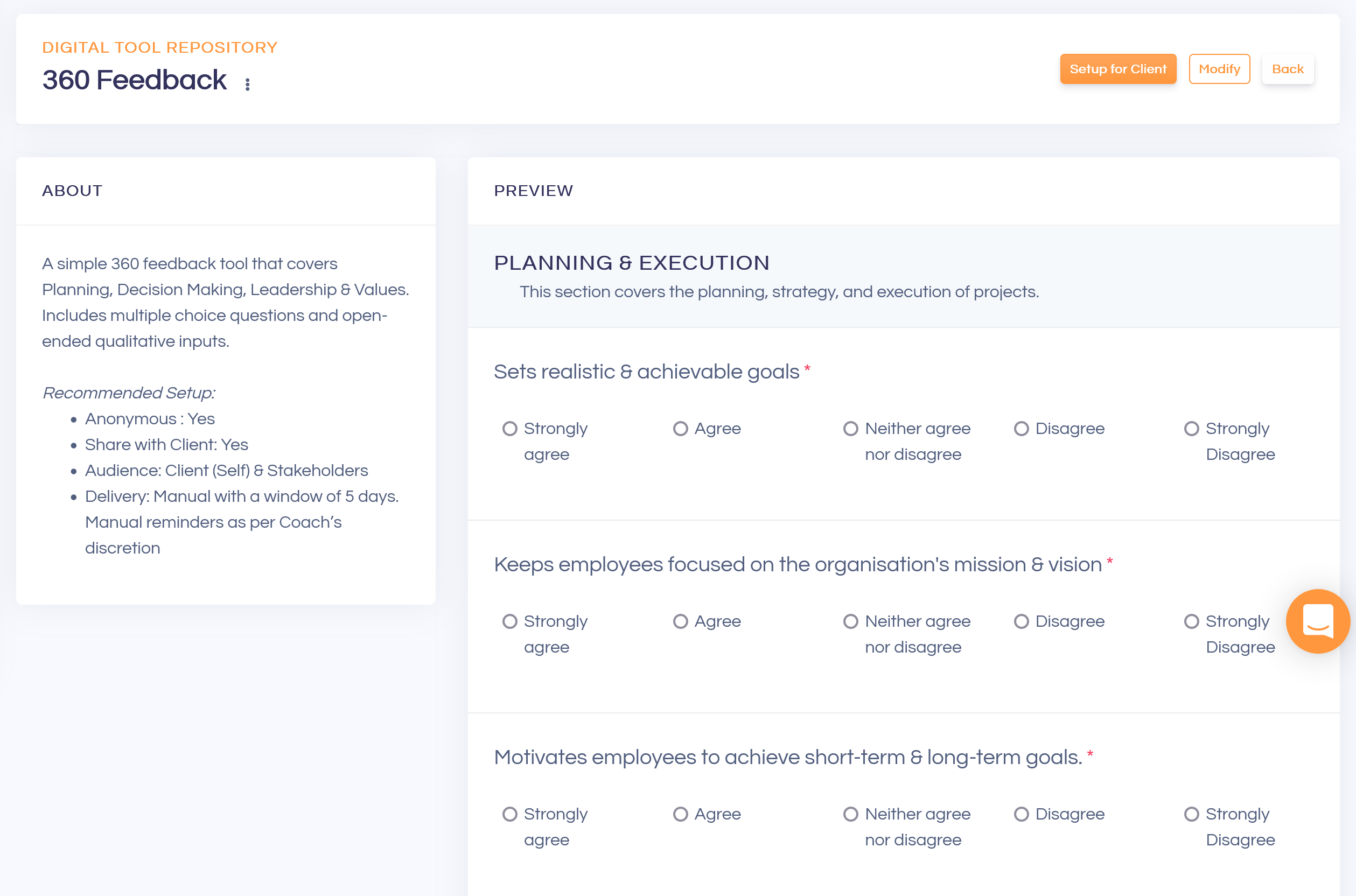Click the 'Setup for Client' button
Image resolution: width=1356 pixels, height=896 pixels.
(1118, 69)
